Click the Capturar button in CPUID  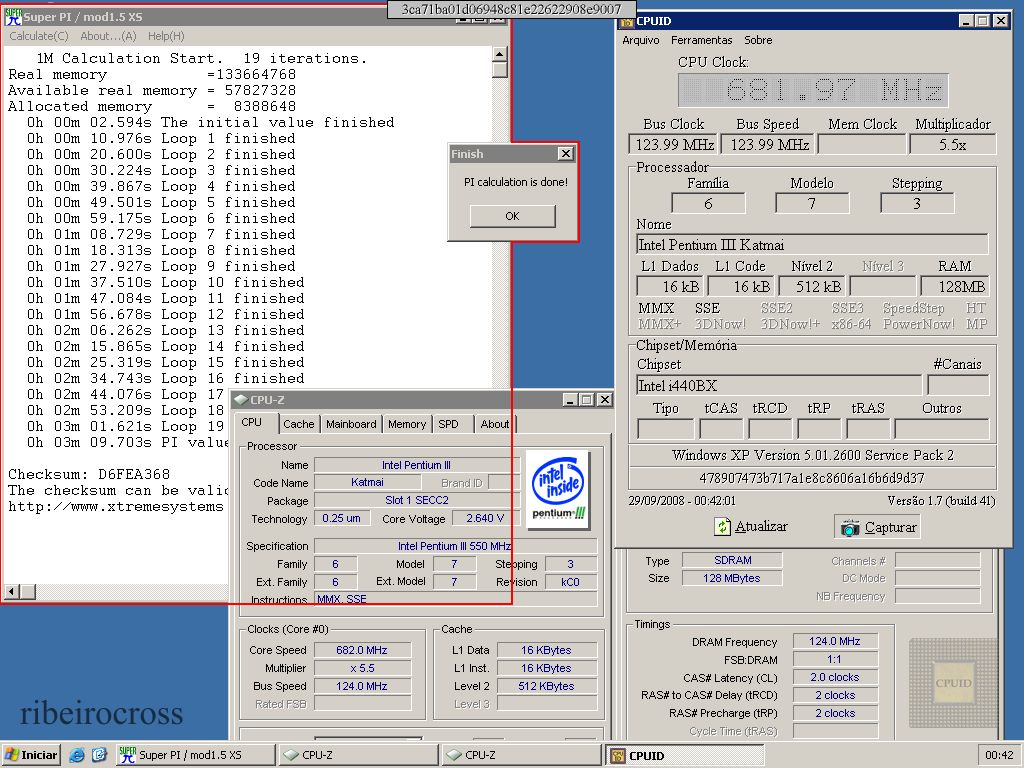[877, 527]
